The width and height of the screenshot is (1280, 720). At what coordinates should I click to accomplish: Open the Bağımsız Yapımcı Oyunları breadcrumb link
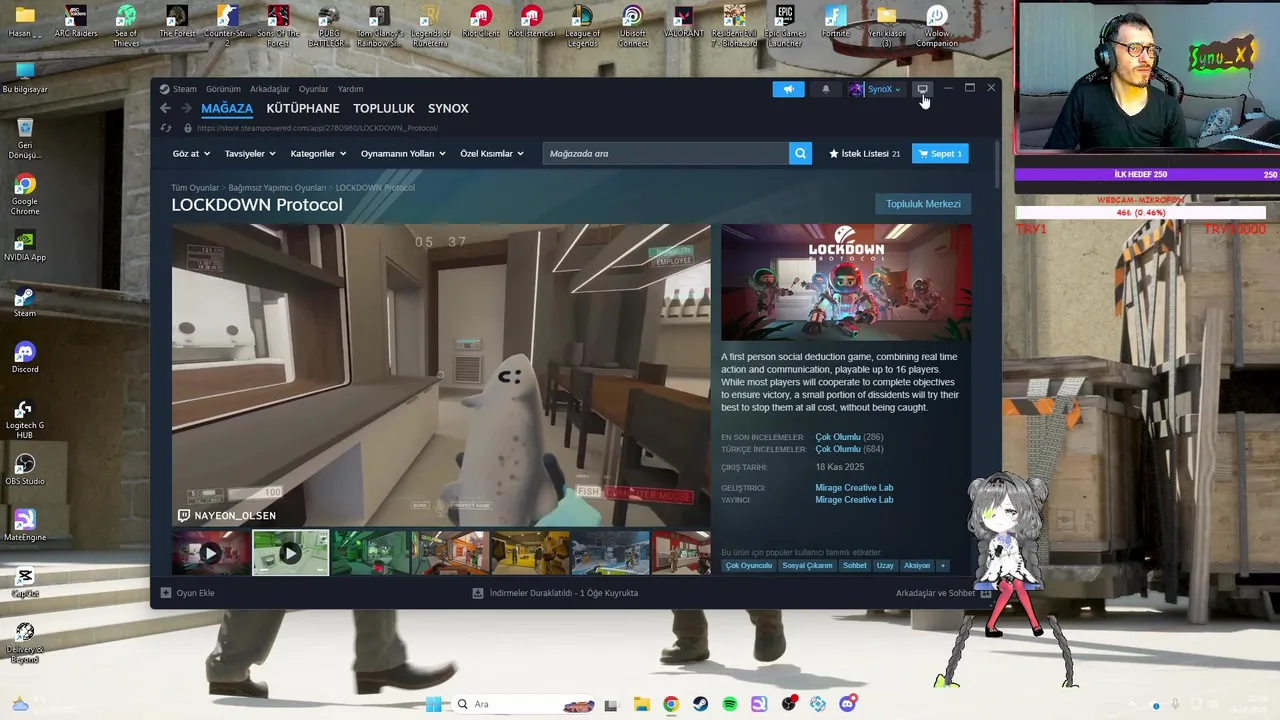(x=277, y=188)
